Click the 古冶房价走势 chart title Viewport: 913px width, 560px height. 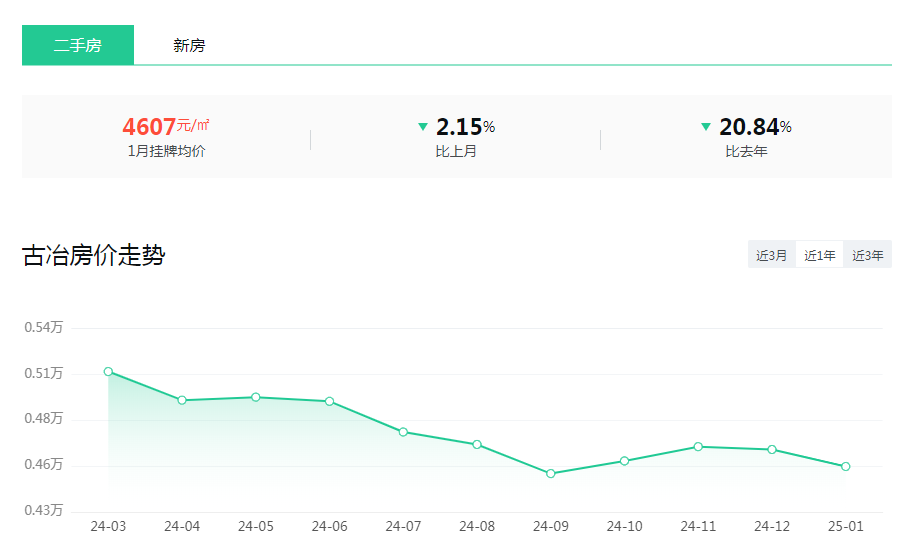coord(93,255)
